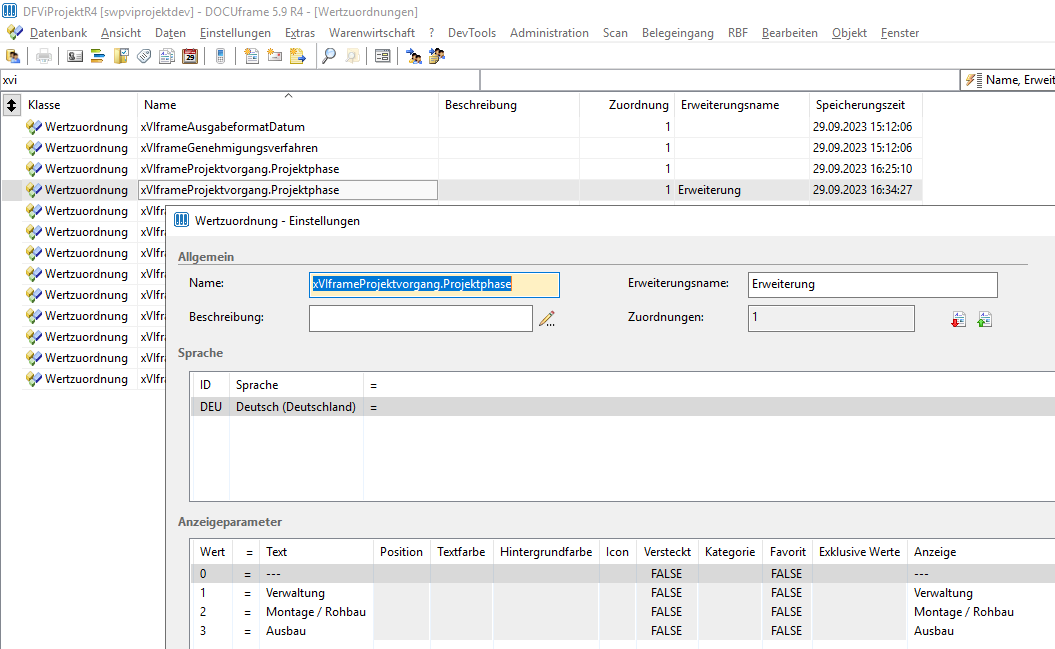Click the database users toolbar icon
This screenshot has height=649, width=1055.
pos(13,56)
